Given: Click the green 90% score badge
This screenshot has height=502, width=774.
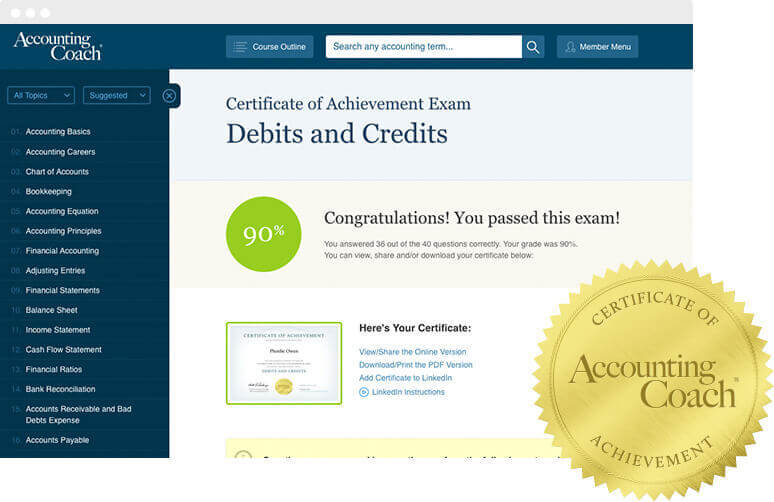Looking at the screenshot, I should 264,234.
